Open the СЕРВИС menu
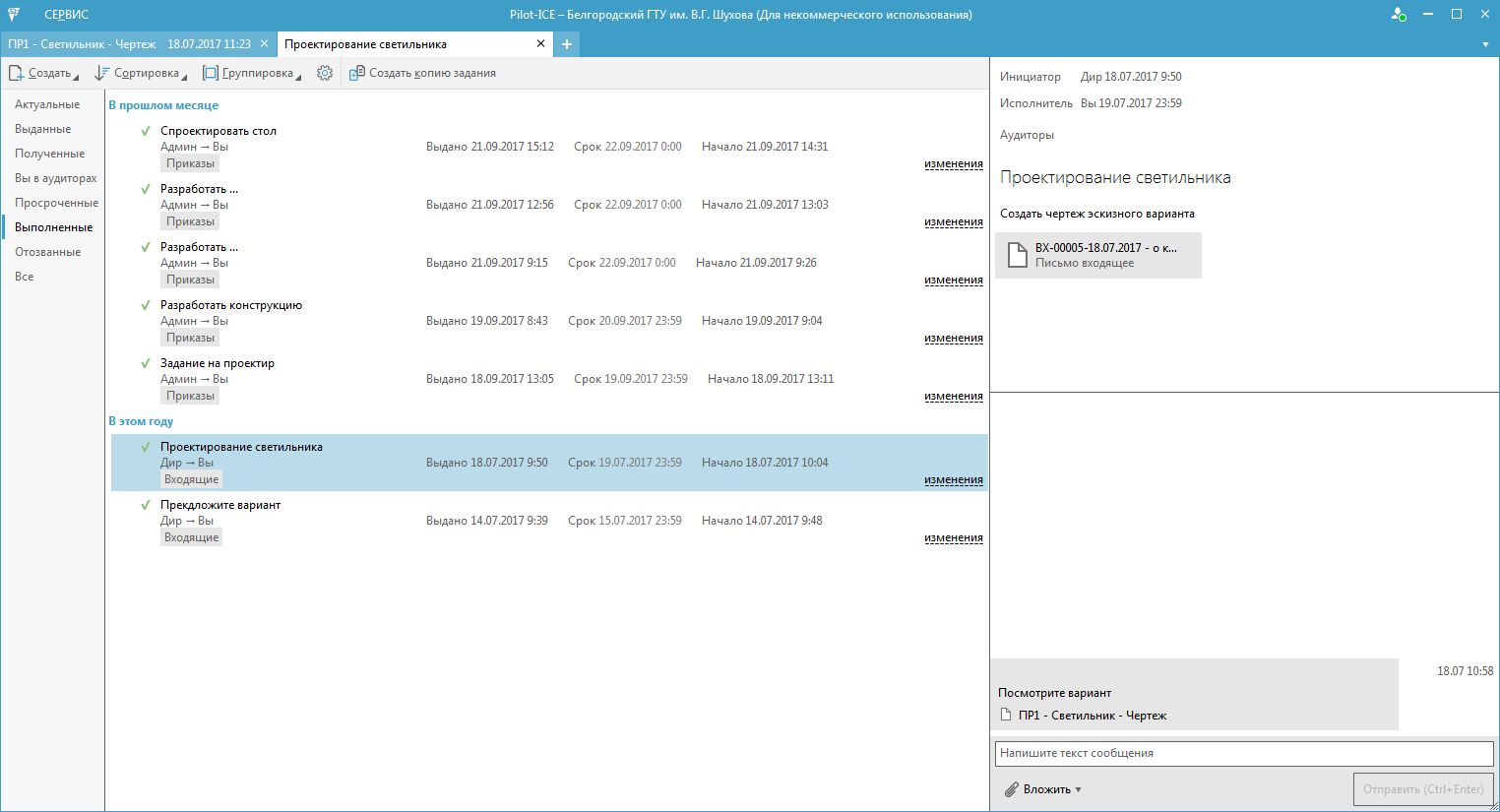Screen dimensions: 1500x812 pyautogui.click(x=66, y=15)
